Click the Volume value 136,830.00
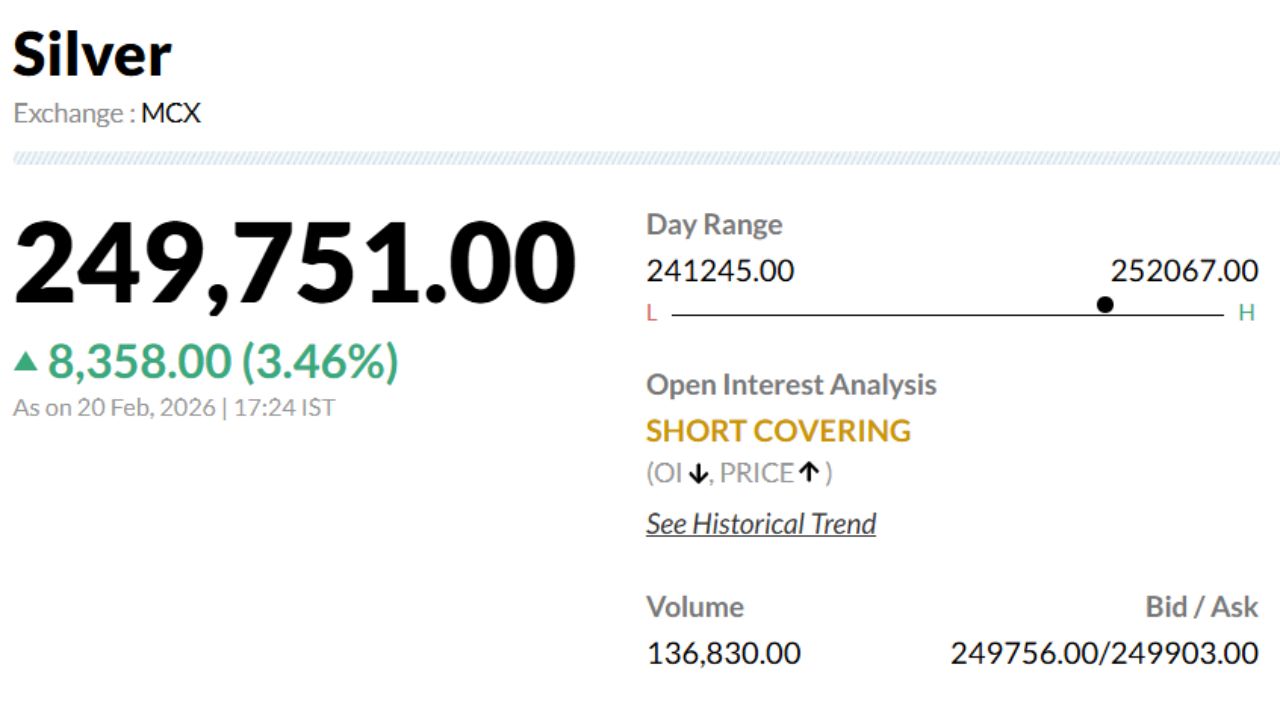This screenshot has height=720, width=1280. pos(723,654)
